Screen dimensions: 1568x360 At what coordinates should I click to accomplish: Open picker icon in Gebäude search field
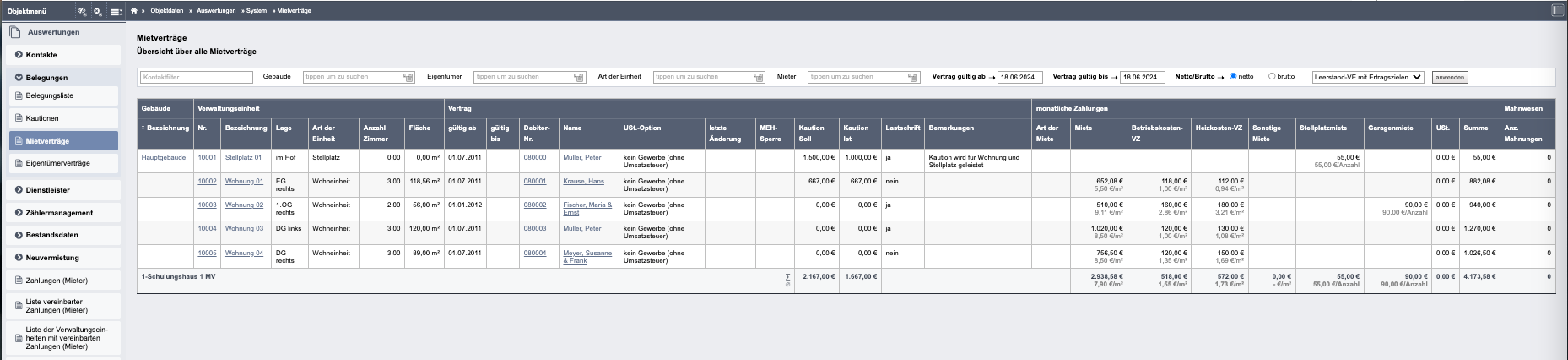pyautogui.click(x=408, y=77)
